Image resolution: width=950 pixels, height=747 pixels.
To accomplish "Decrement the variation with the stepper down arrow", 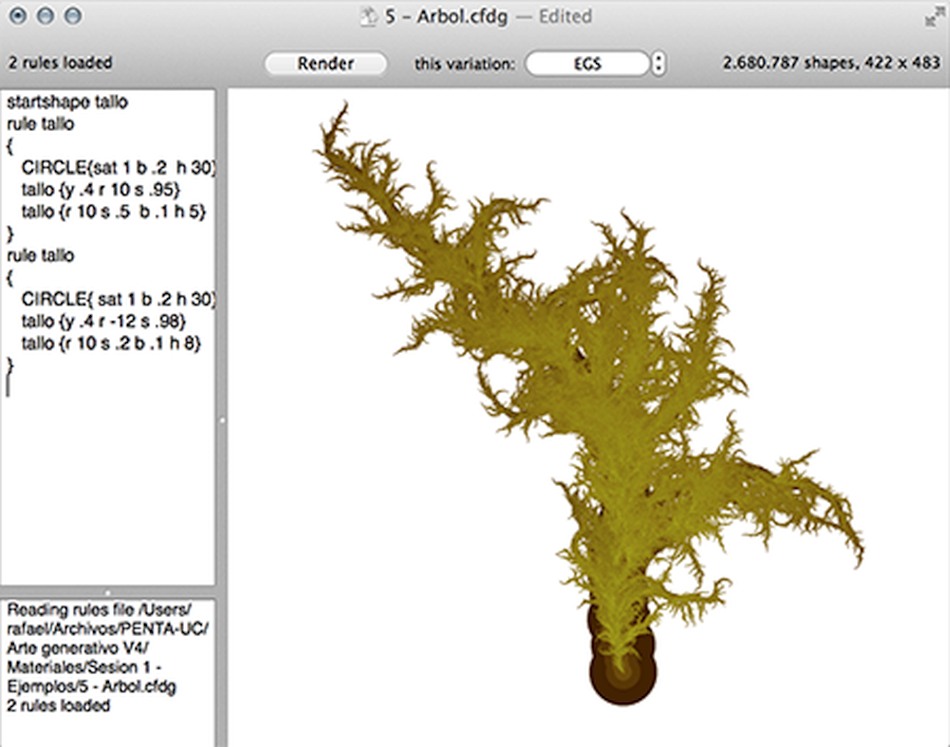I will pos(659,70).
